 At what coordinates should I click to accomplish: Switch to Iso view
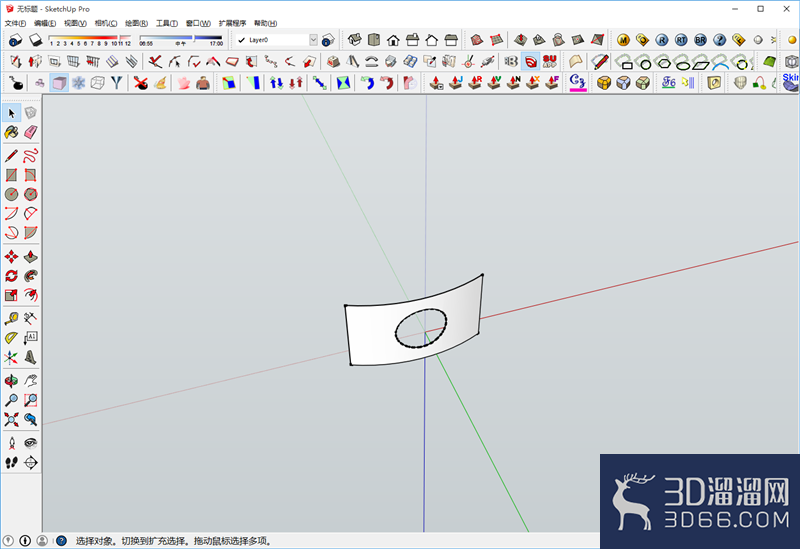point(355,40)
